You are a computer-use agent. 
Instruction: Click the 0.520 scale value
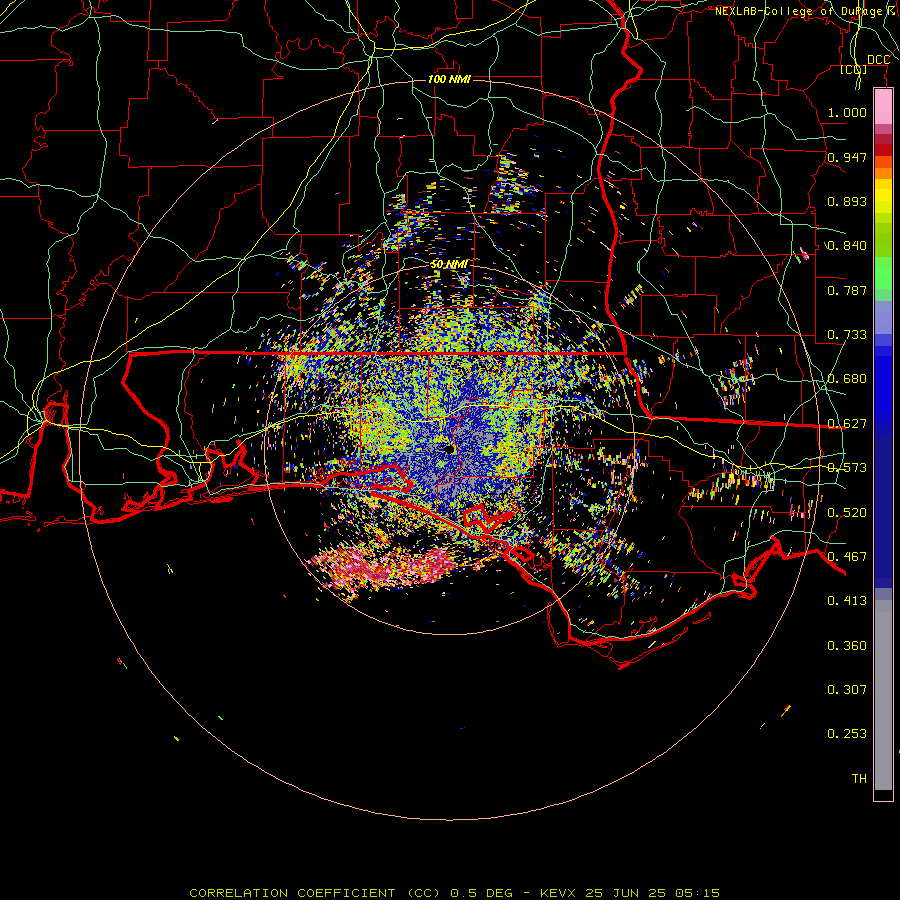click(x=847, y=513)
